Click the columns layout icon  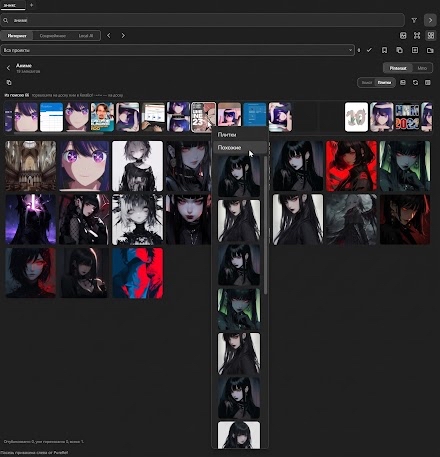pyautogui.click(x=428, y=82)
